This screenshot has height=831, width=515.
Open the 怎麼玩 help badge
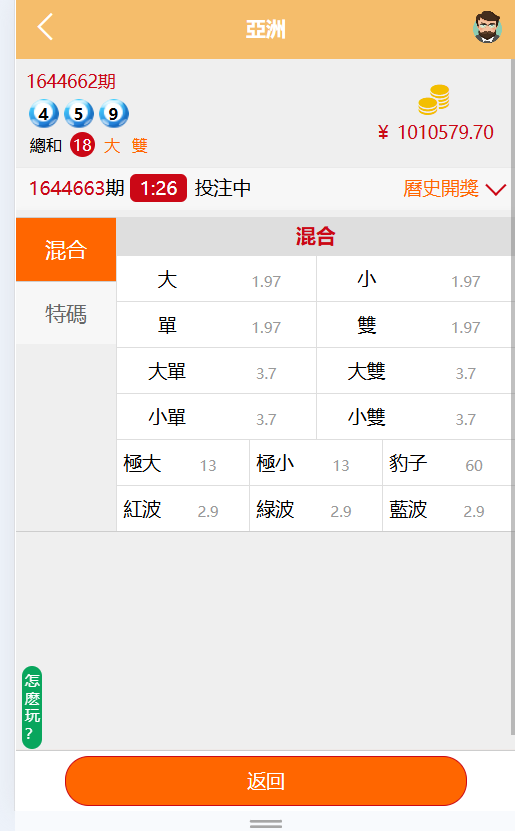click(x=32, y=708)
